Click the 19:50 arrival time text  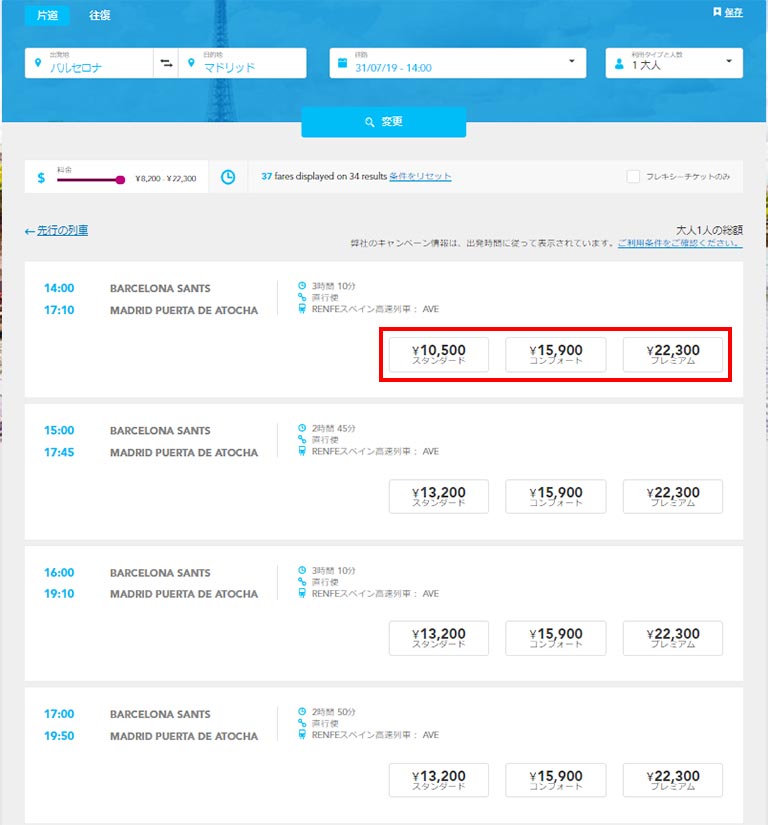(59, 736)
